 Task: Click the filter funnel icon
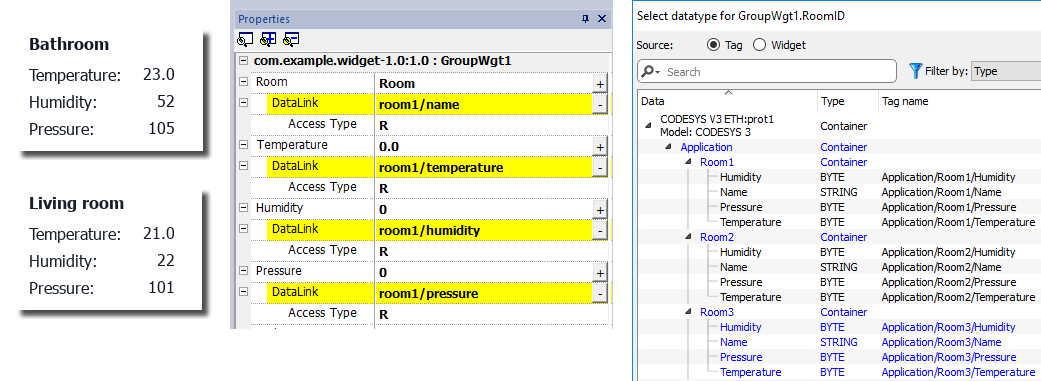point(916,71)
